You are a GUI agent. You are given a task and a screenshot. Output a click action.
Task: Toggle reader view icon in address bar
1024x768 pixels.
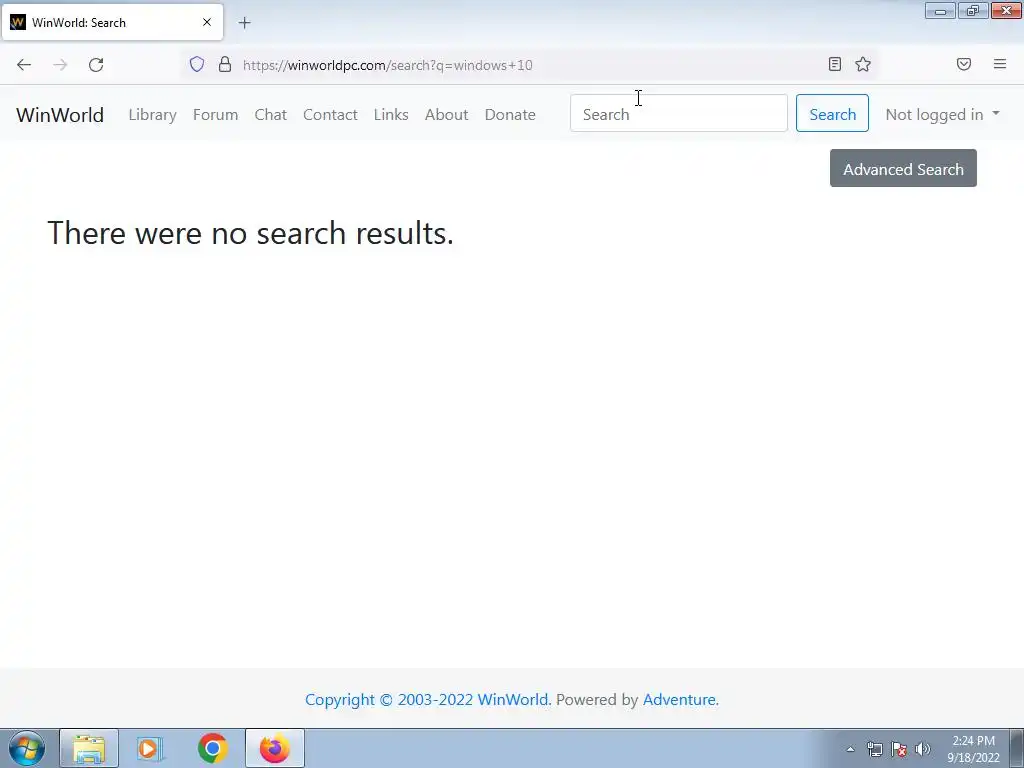pos(835,64)
